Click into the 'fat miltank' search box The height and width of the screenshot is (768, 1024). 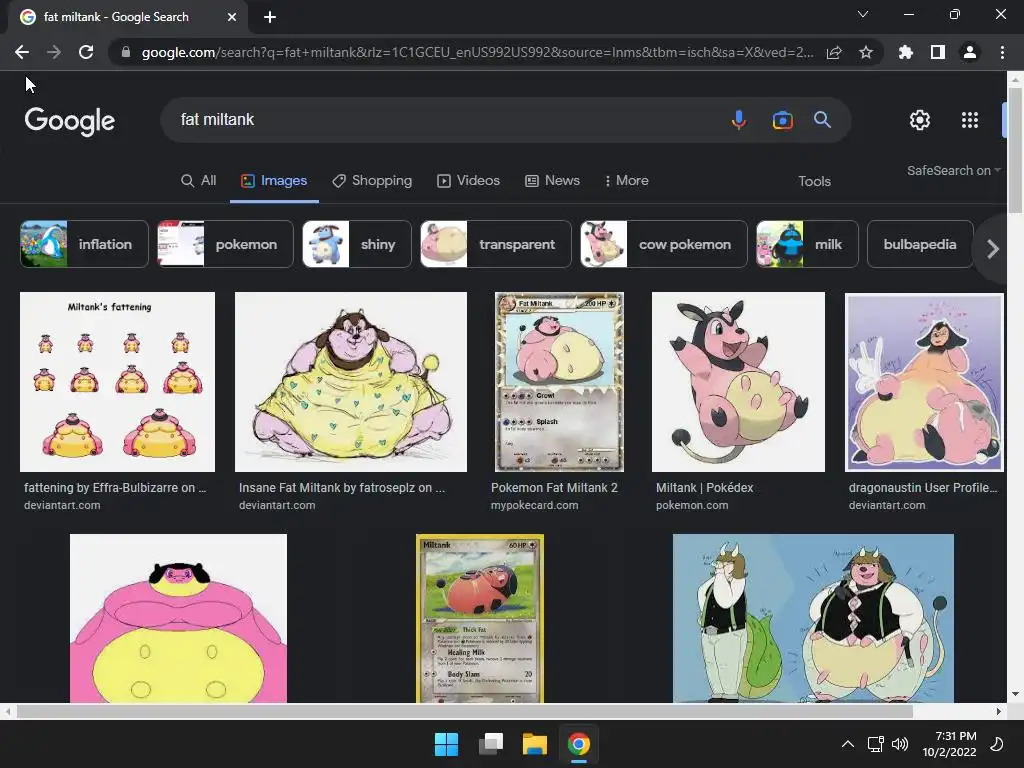(x=444, y=120)
